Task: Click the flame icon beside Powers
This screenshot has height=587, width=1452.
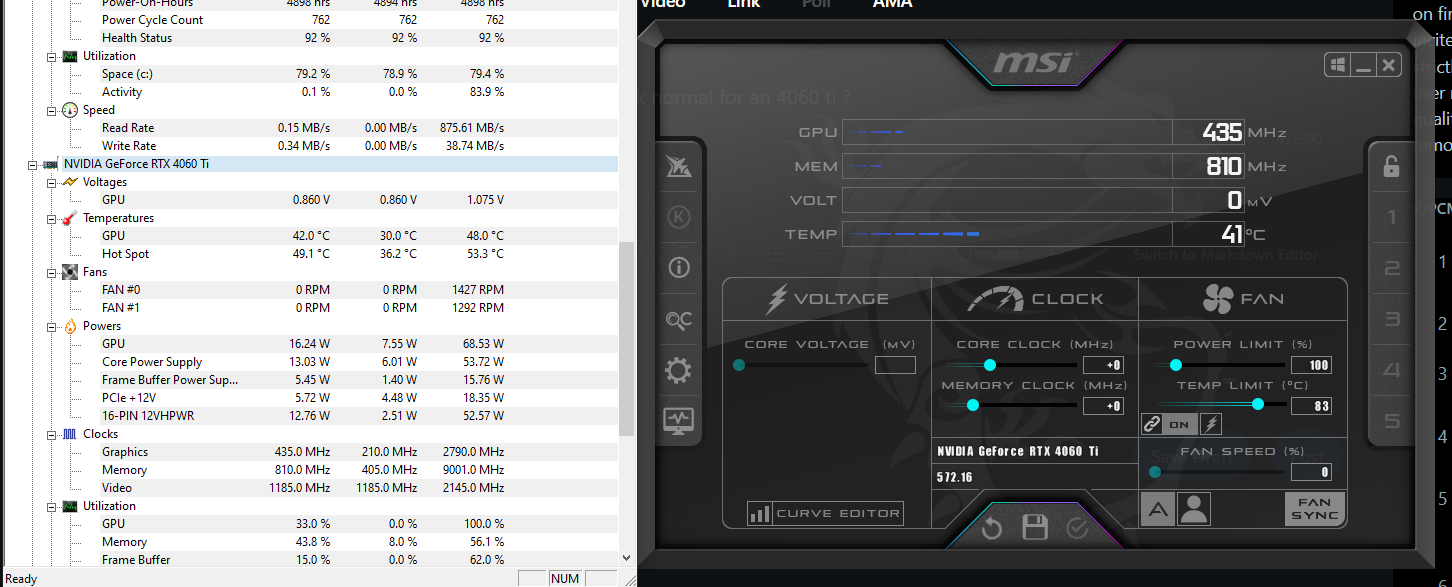Action: (x=70, y=326)
